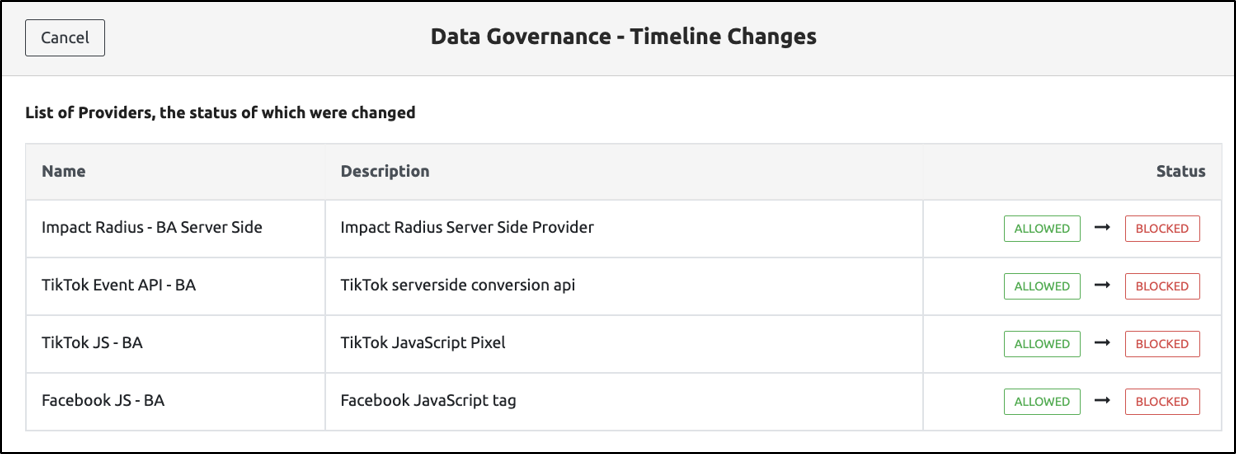This screenshot has height=454, width=1236.
Task: Click ALLOWED badge for Facebook JS row
Action: pos(1042,402)
